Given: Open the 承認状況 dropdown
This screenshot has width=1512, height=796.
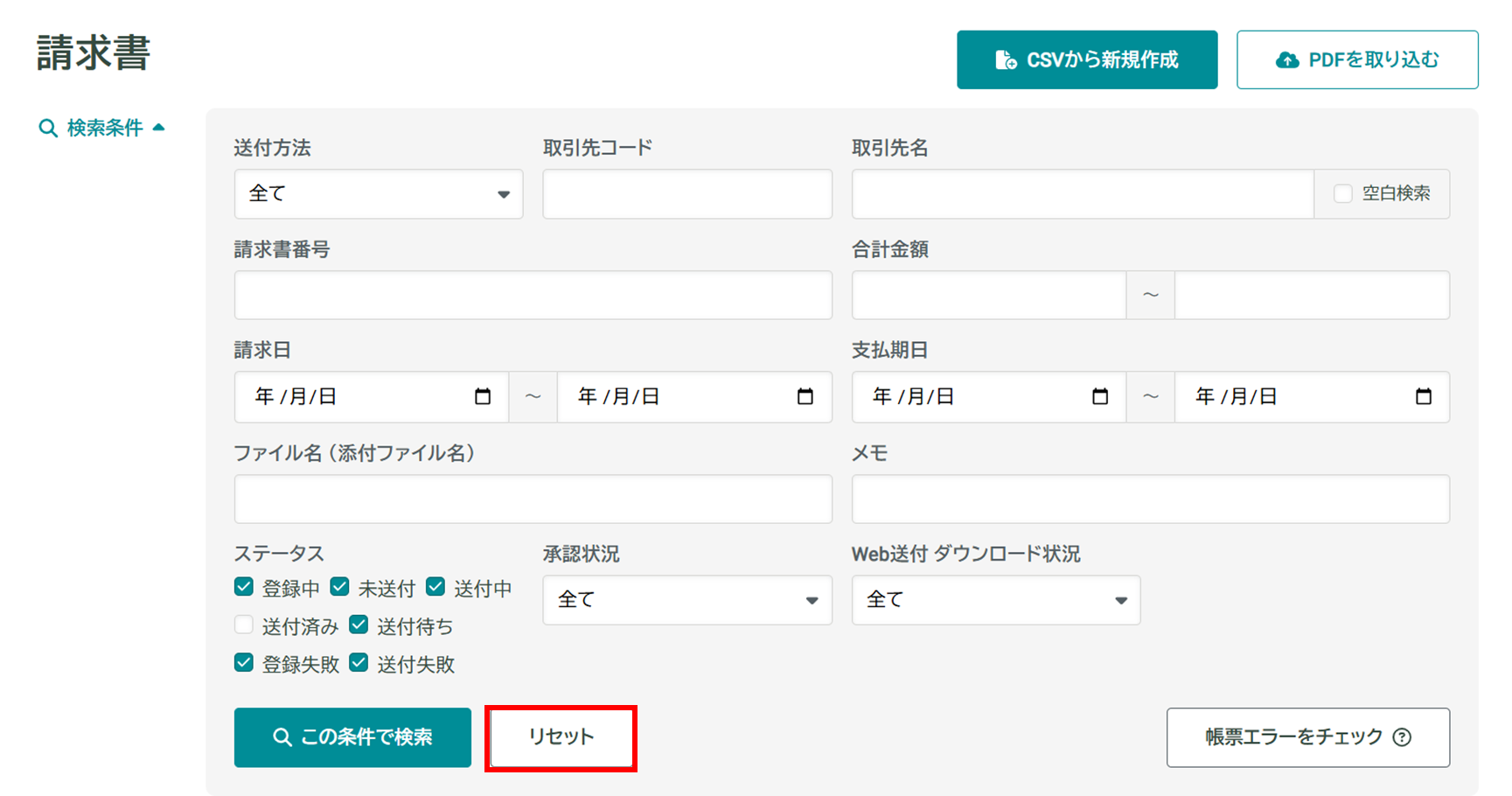Looking at the screenshot, I should [686, 600].
